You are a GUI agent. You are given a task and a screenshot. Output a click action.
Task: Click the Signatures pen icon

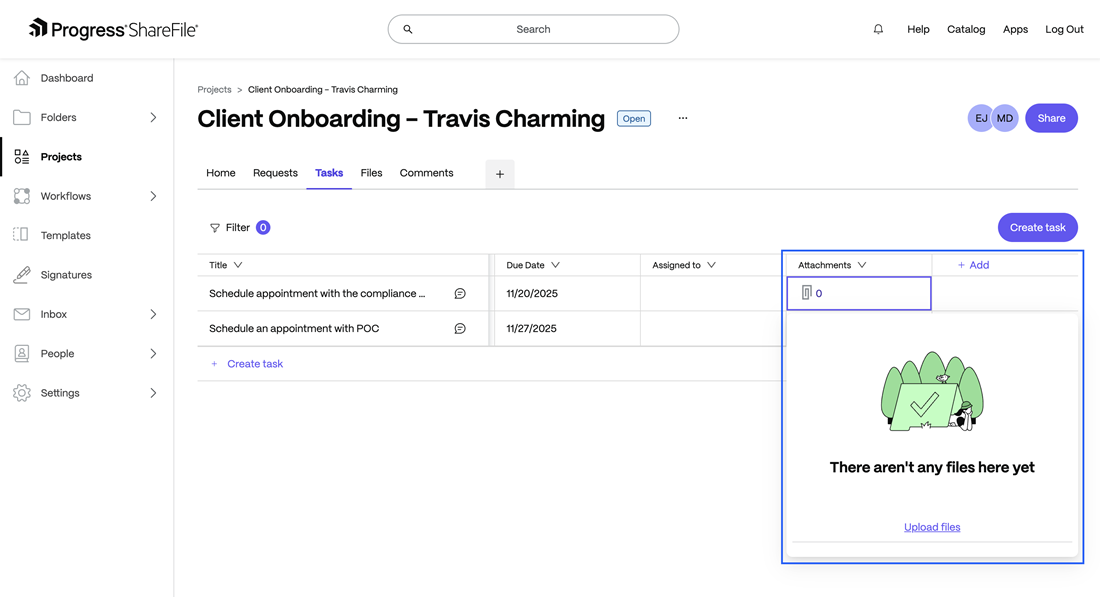[x=22, y=275]
